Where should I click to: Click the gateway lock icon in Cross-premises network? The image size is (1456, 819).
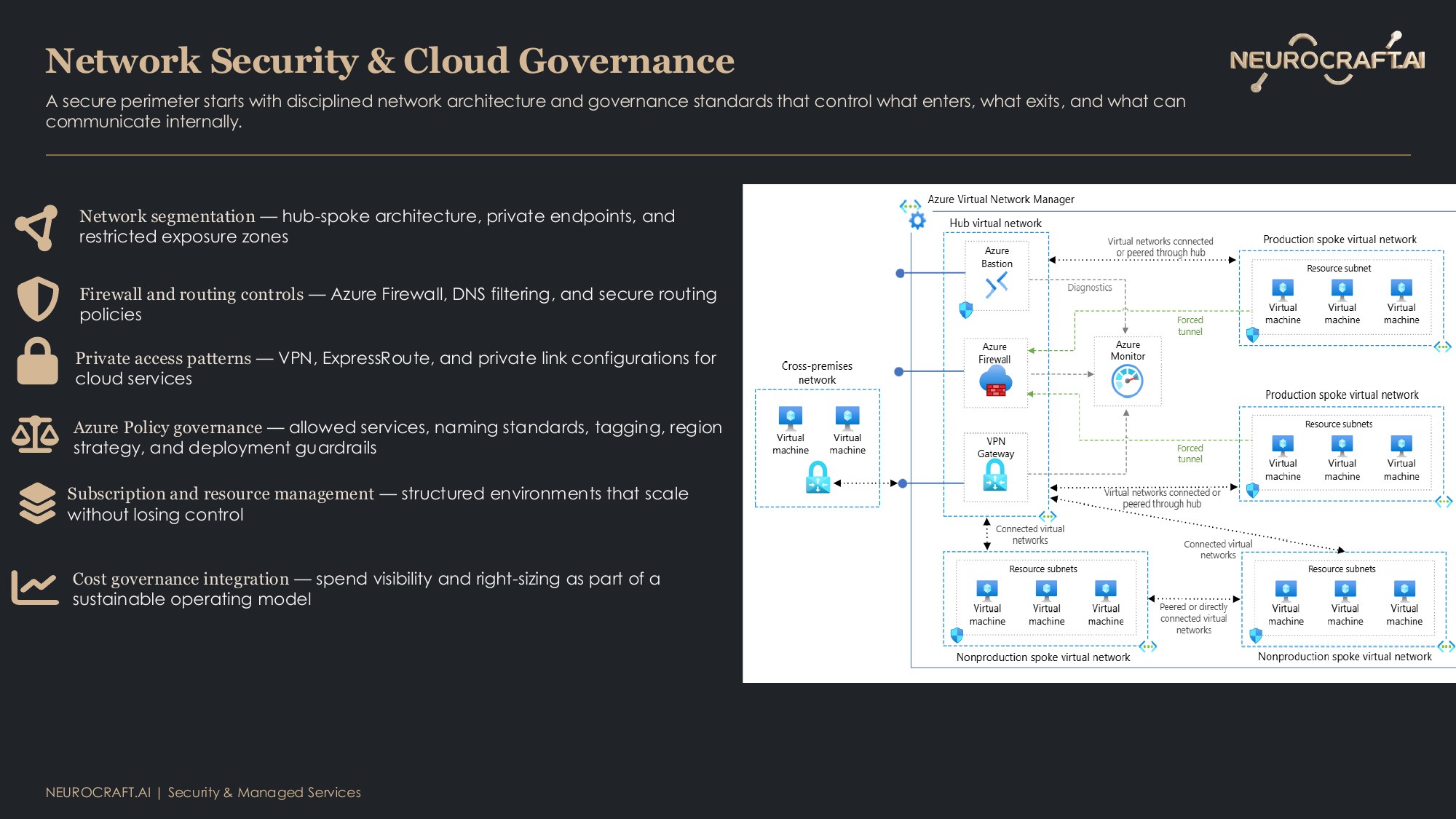818,478
